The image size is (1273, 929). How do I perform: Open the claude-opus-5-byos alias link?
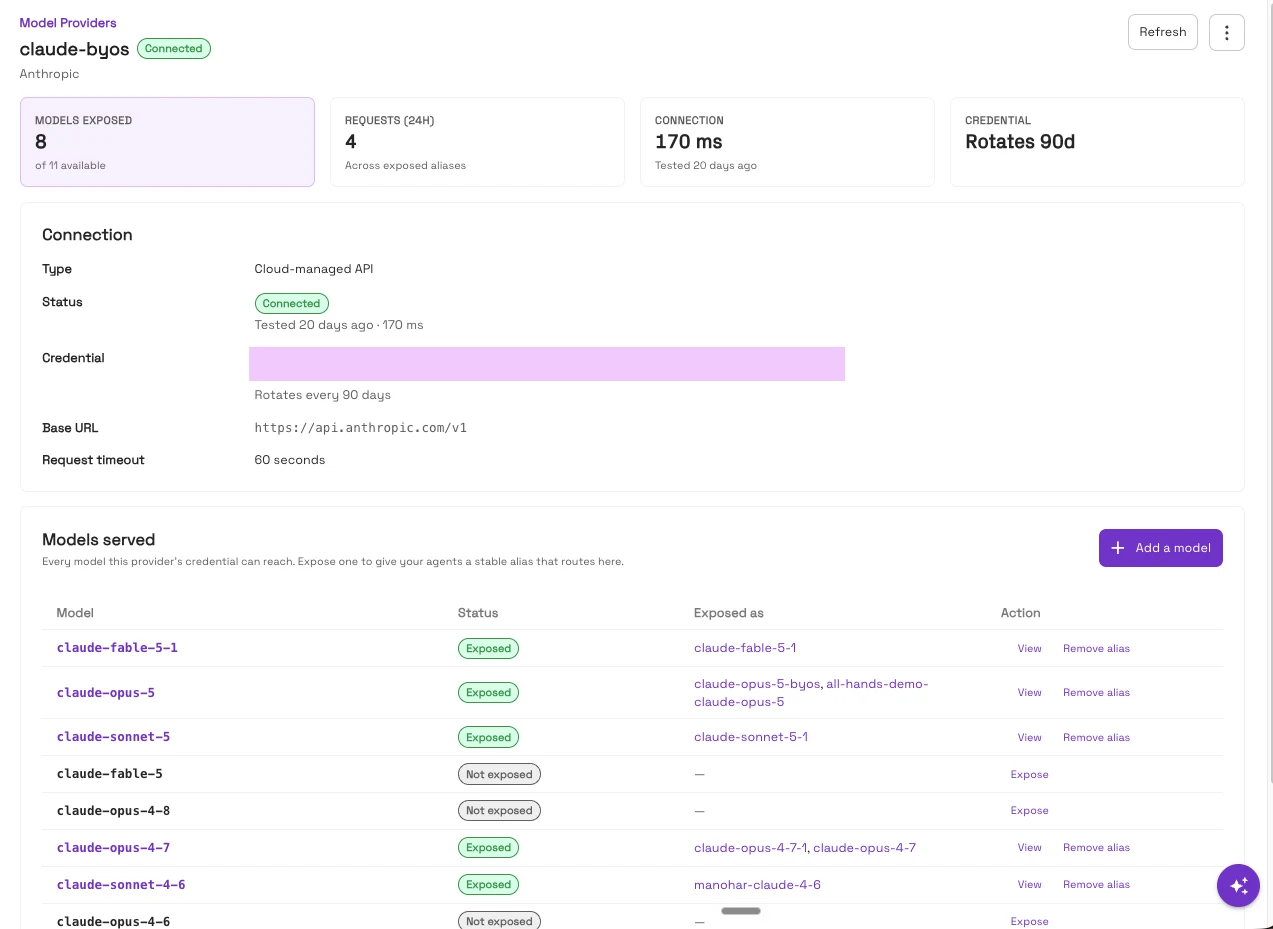[x=756, y=684]
